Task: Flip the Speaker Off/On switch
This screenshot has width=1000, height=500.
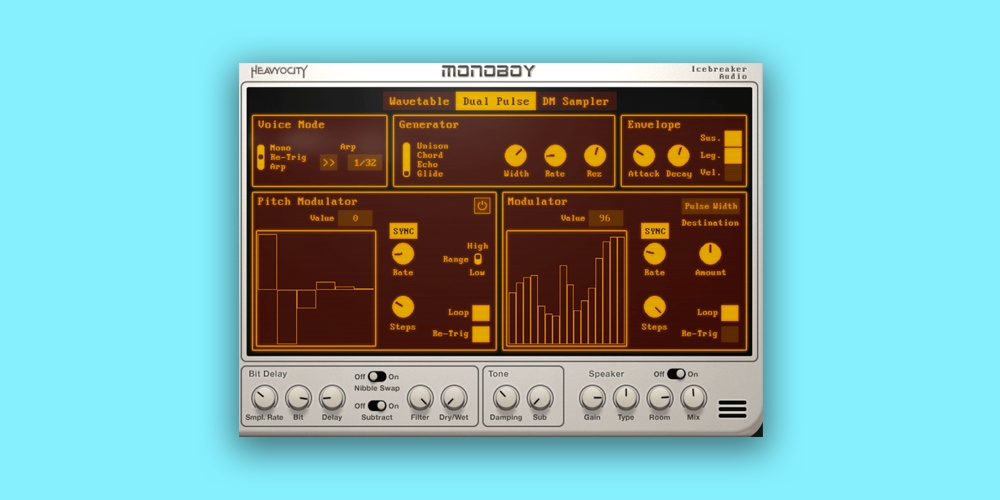Action: click(676, 374)
